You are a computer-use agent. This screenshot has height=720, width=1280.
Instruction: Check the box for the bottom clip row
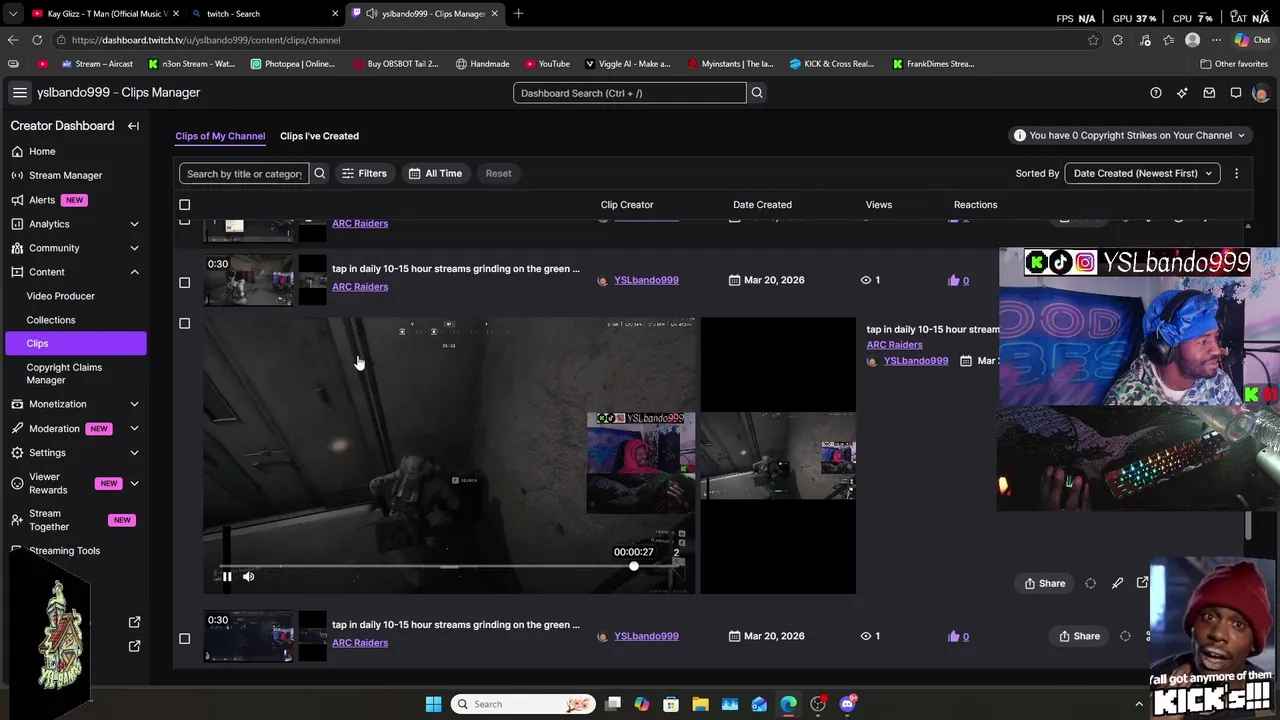click(184, 638)
